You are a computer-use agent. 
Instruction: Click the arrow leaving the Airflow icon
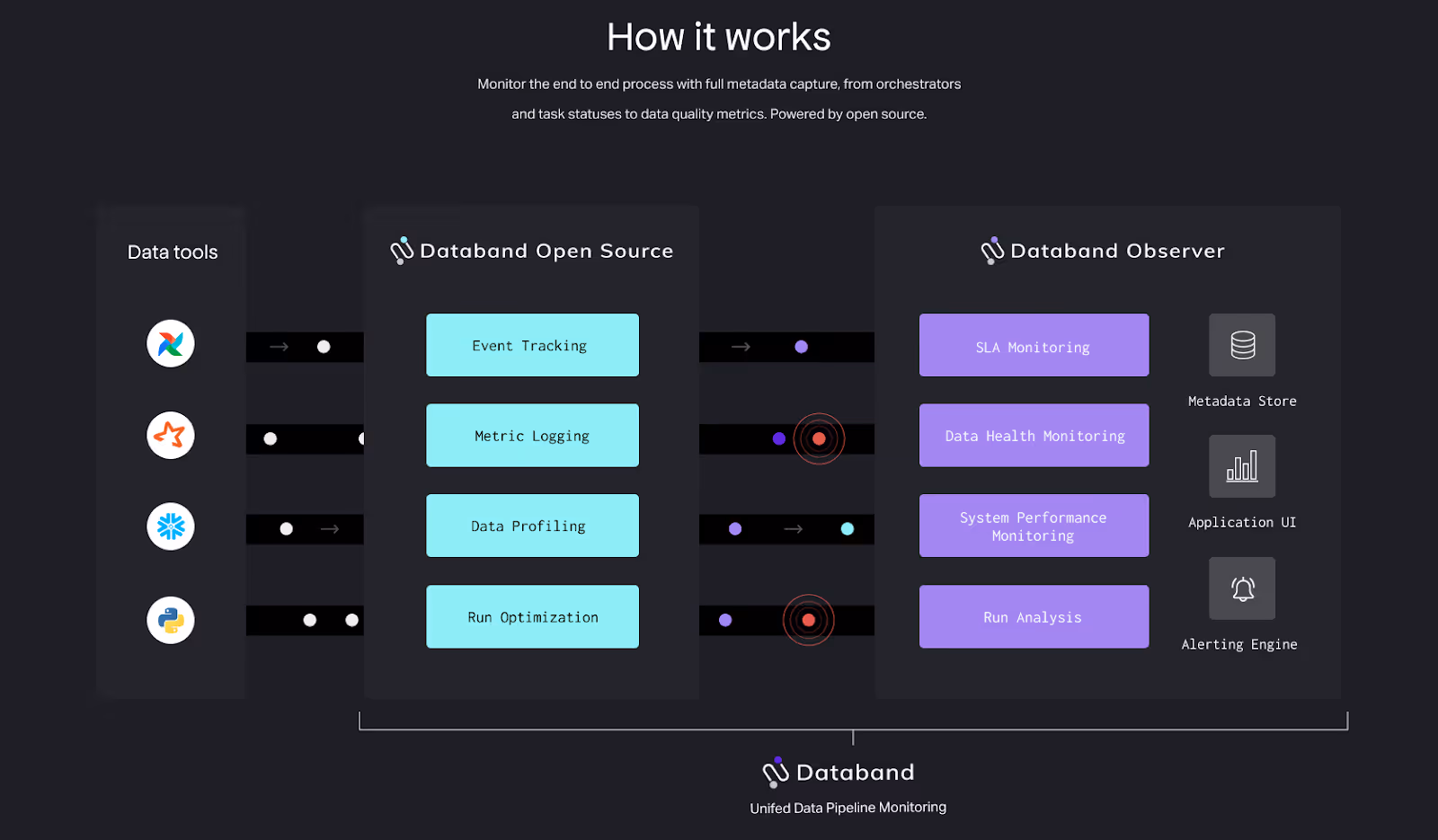pyautogui.click(x=280, y=347)
